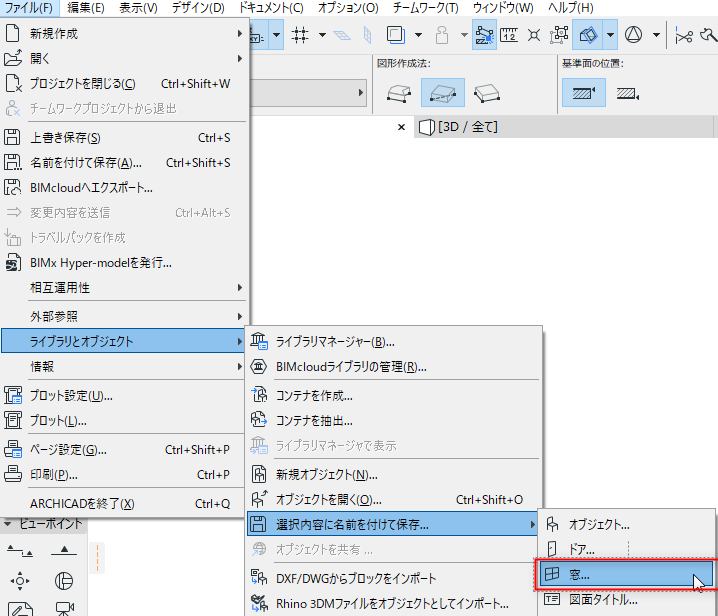Click the ruler measure icon

click(x=509, y=35)
